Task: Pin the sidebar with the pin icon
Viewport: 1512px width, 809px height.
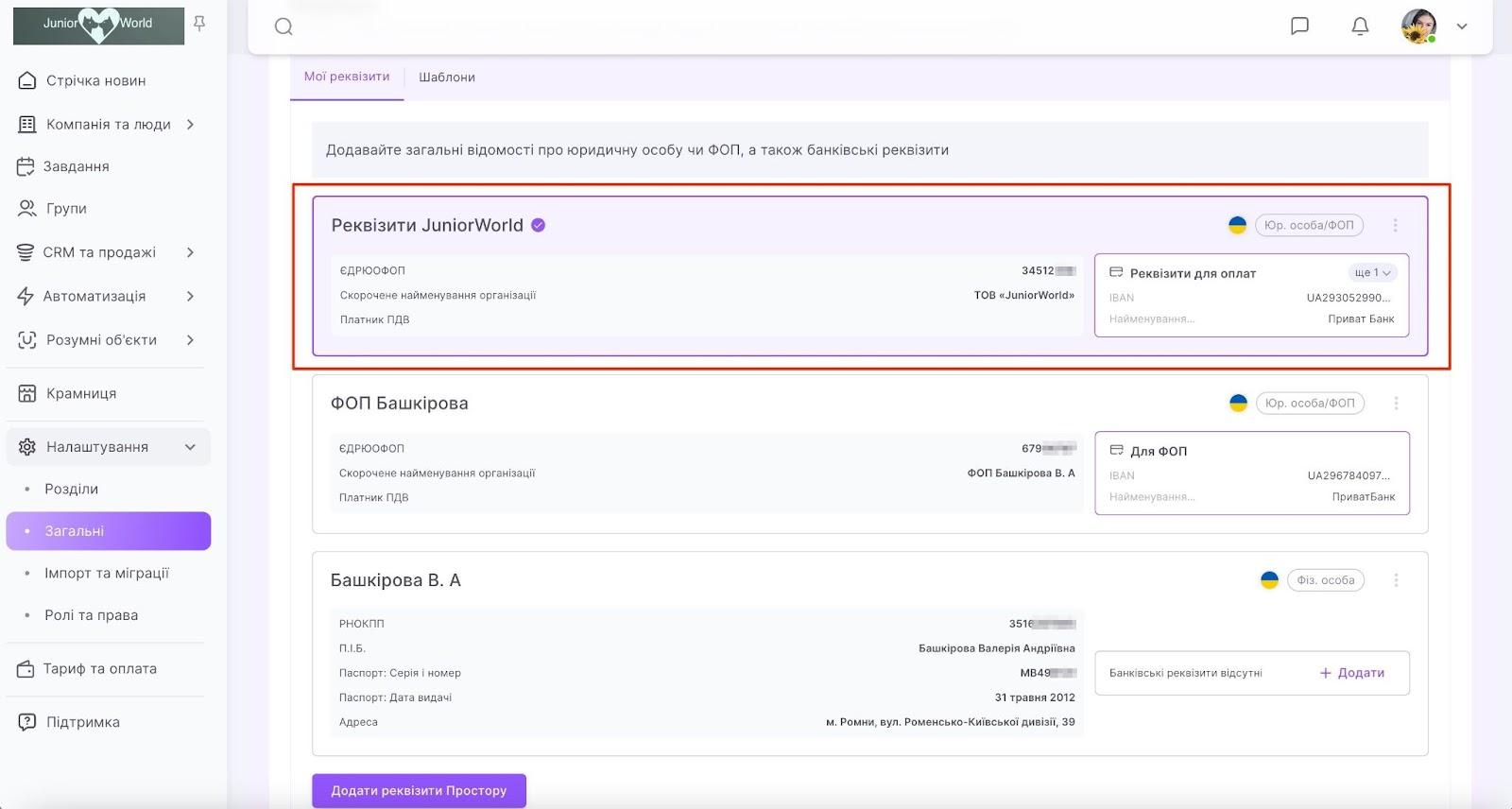Action: tap(199, 24)
